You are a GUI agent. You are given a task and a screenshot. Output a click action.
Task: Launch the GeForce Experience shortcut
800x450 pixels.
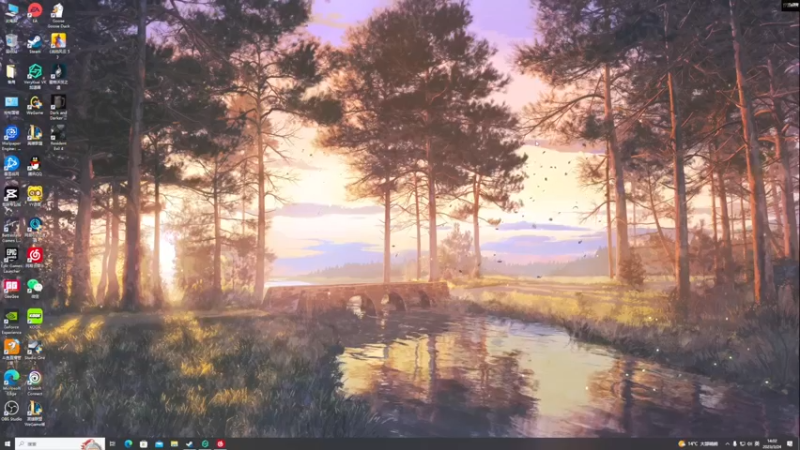pyautogui.click(x=11, y=321)
